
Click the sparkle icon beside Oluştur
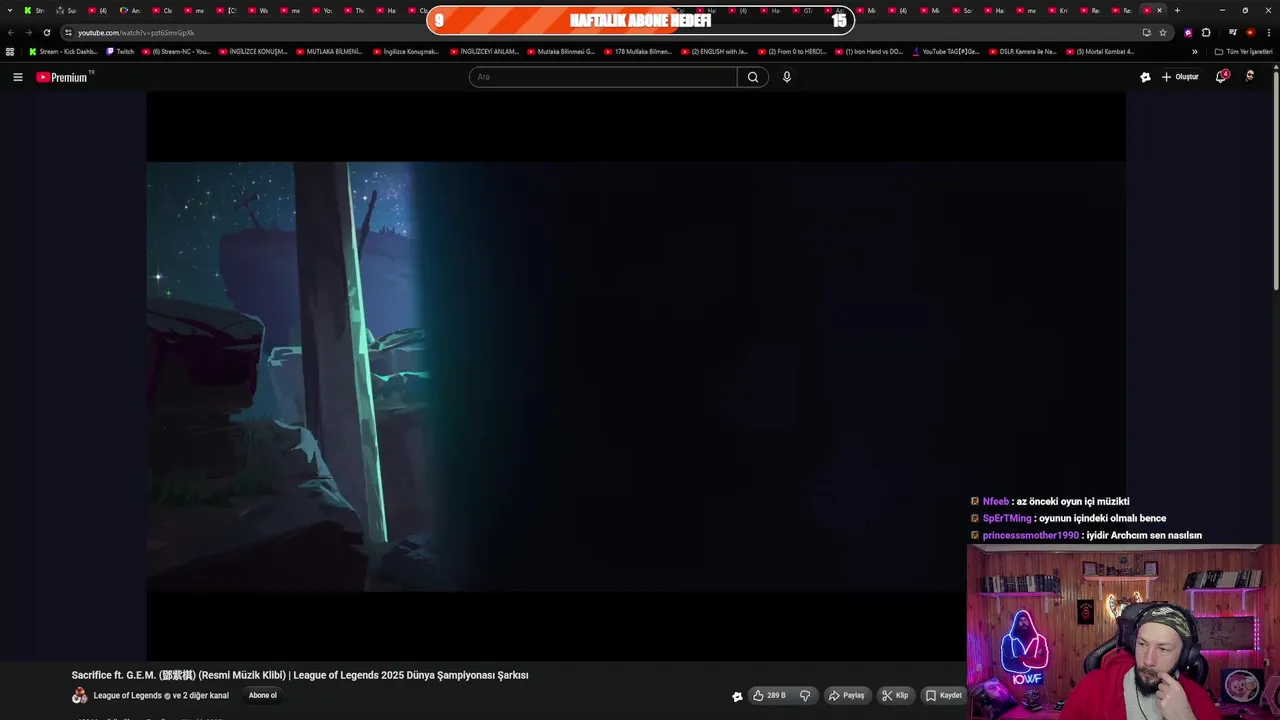point(1145,77)
